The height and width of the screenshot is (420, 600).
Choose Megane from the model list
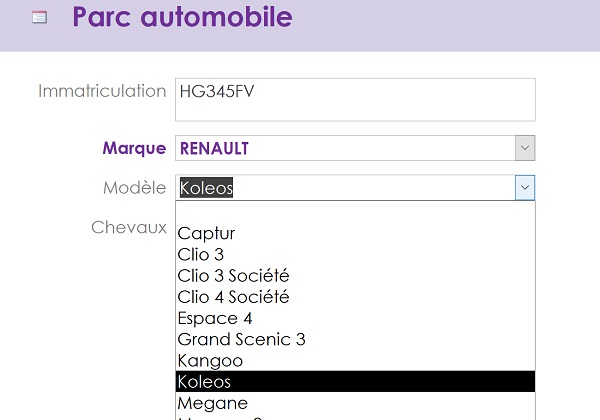[355, 403]
